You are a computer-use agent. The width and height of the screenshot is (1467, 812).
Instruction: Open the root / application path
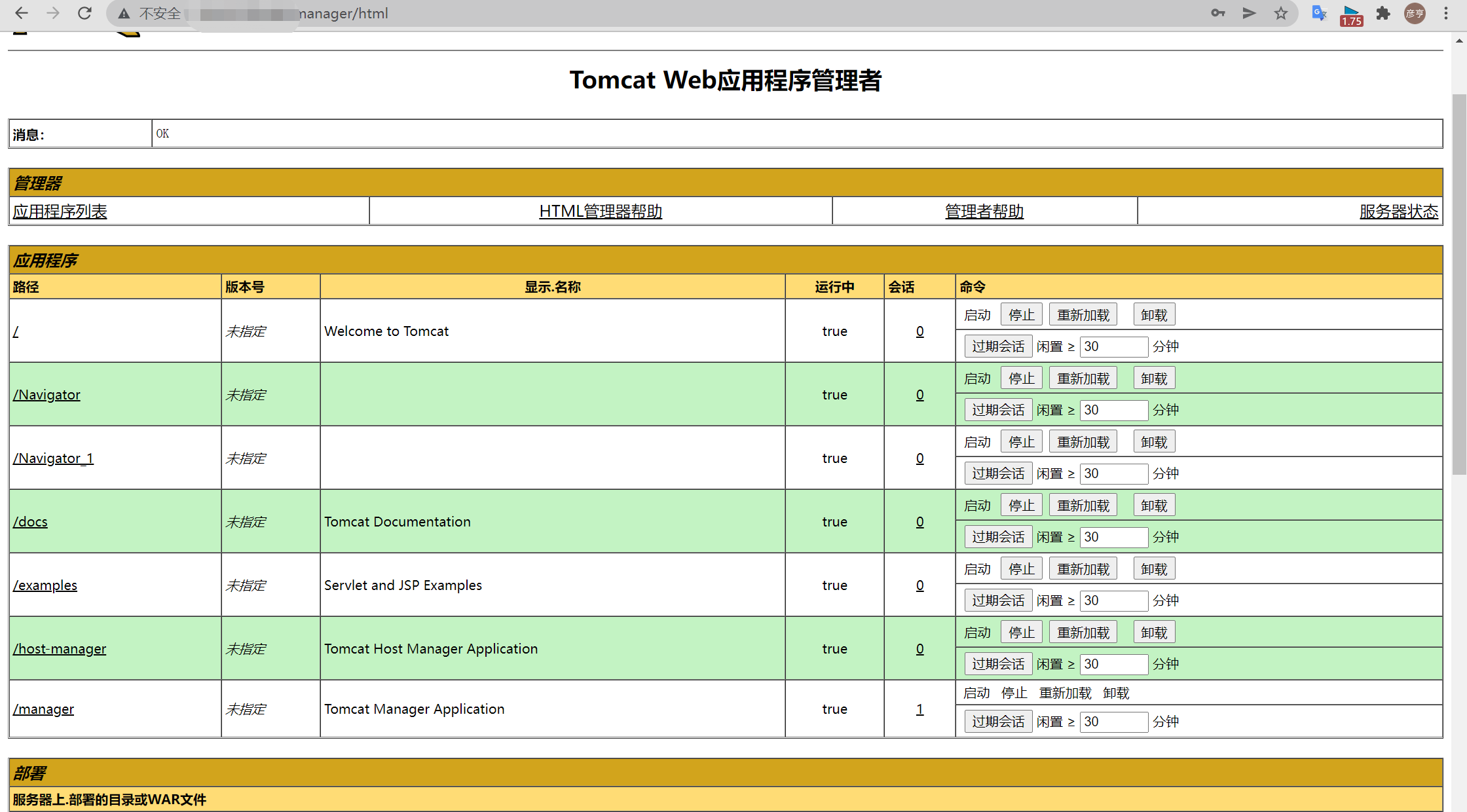click(x=16, y=331)
